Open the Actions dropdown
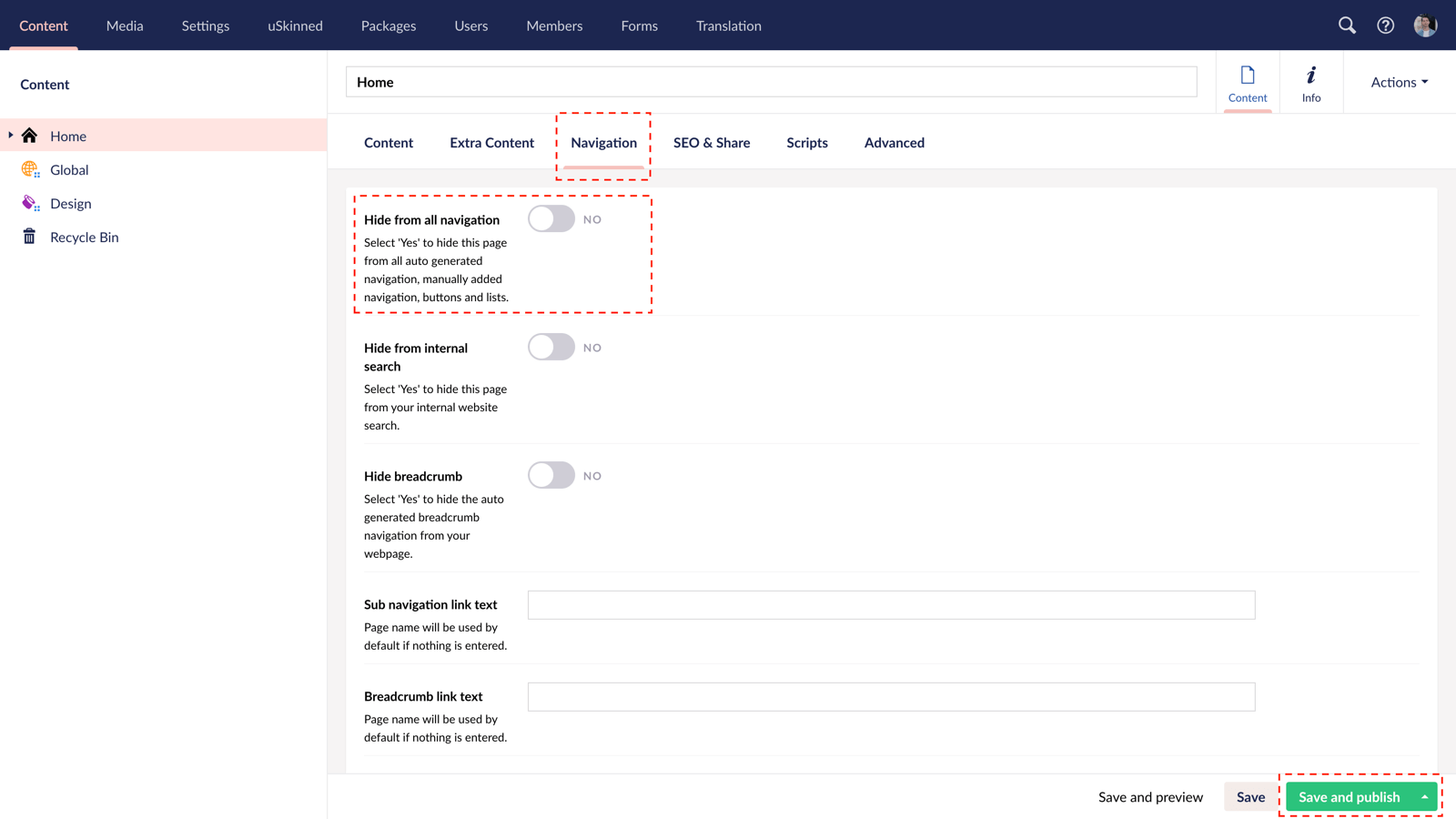The width and height of the screenshot is (1456, 819). tap(1397, 82)
